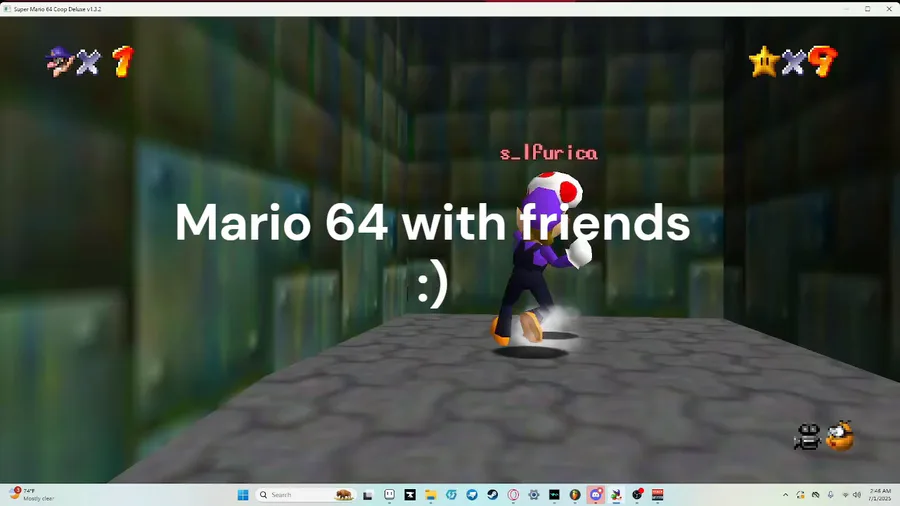Open the Discord taskbar icon

(596, 495)
